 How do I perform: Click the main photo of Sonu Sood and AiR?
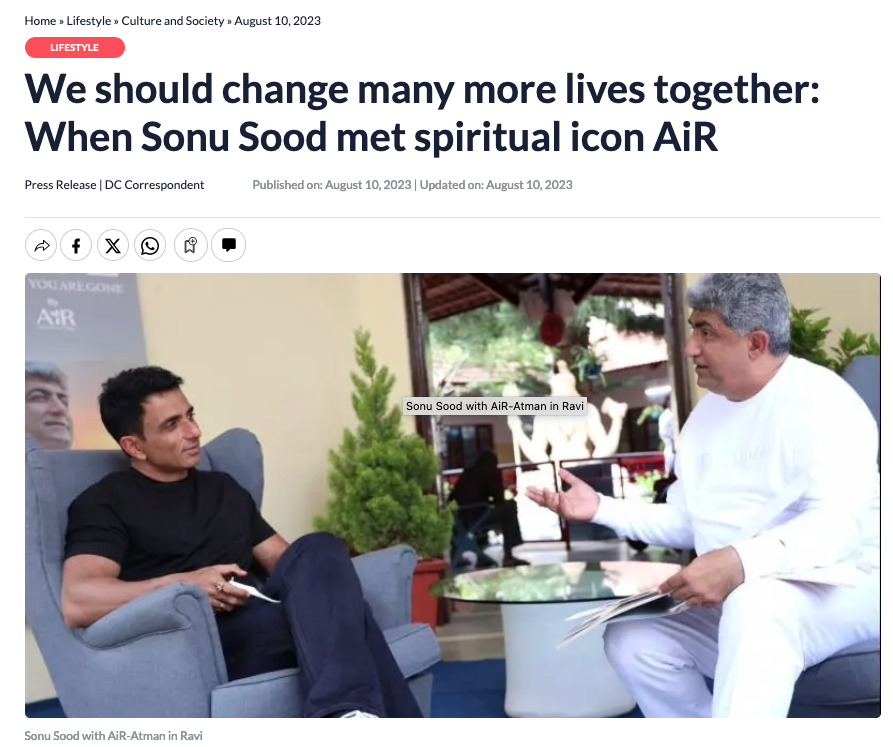[x=453, y=495]
